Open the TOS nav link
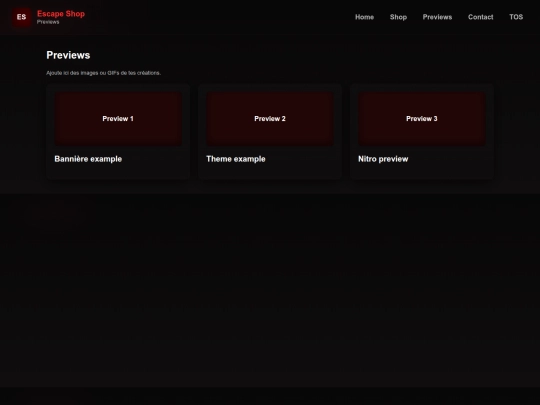This screenshot has height=405, width=540. pyautogui.click(x=516, y=17)
